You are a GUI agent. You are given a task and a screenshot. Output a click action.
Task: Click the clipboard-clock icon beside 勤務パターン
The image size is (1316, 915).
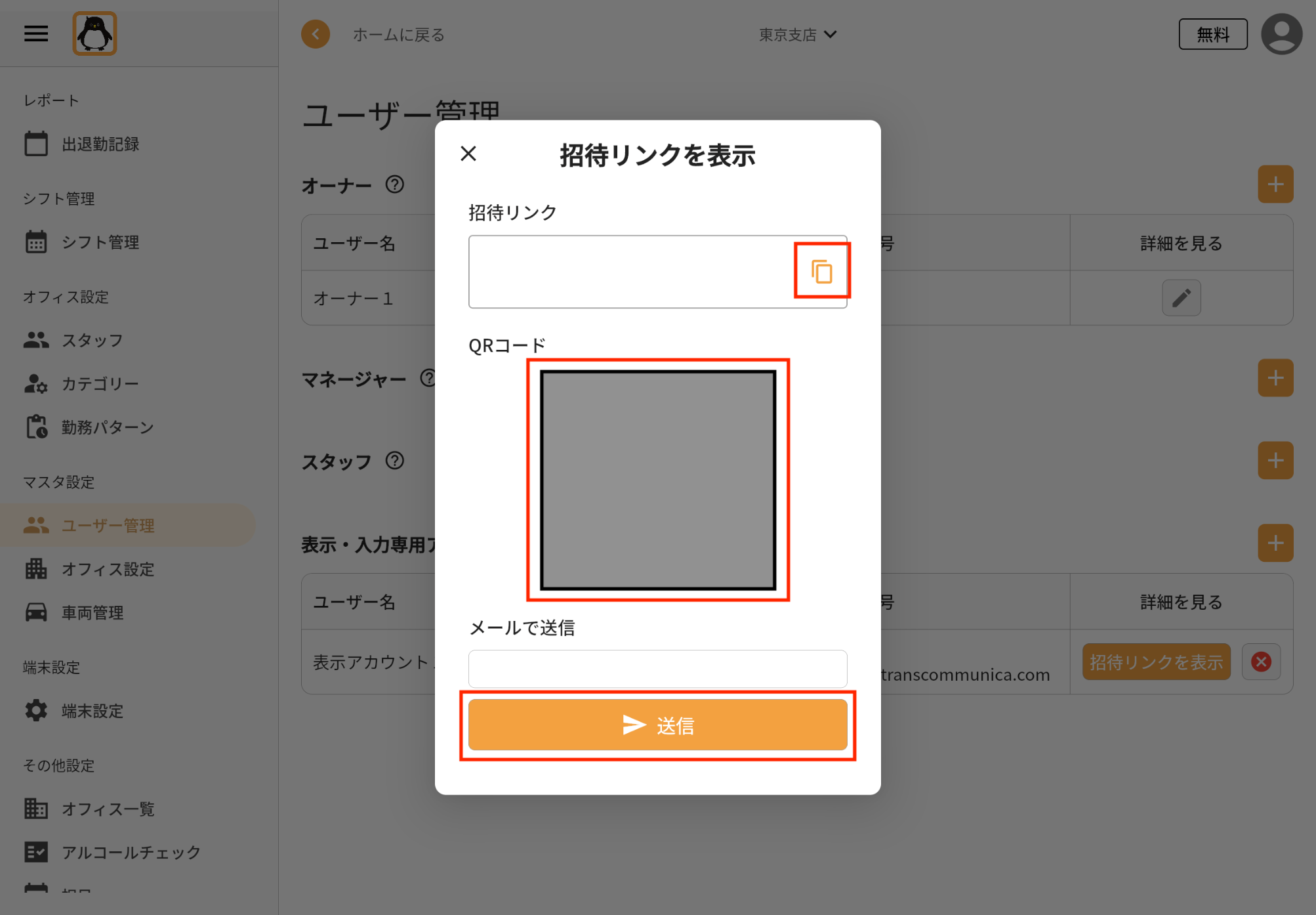[x=37, y=427]
